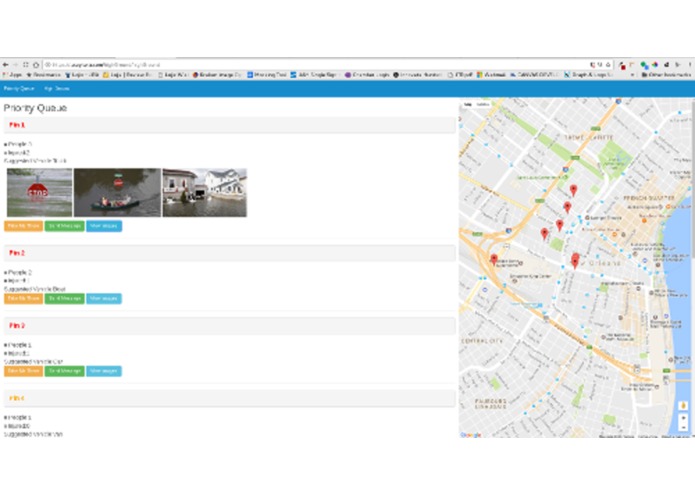The image size is (695, 494).
Task: Click the browser back arrow
Action: click(5, 65)
